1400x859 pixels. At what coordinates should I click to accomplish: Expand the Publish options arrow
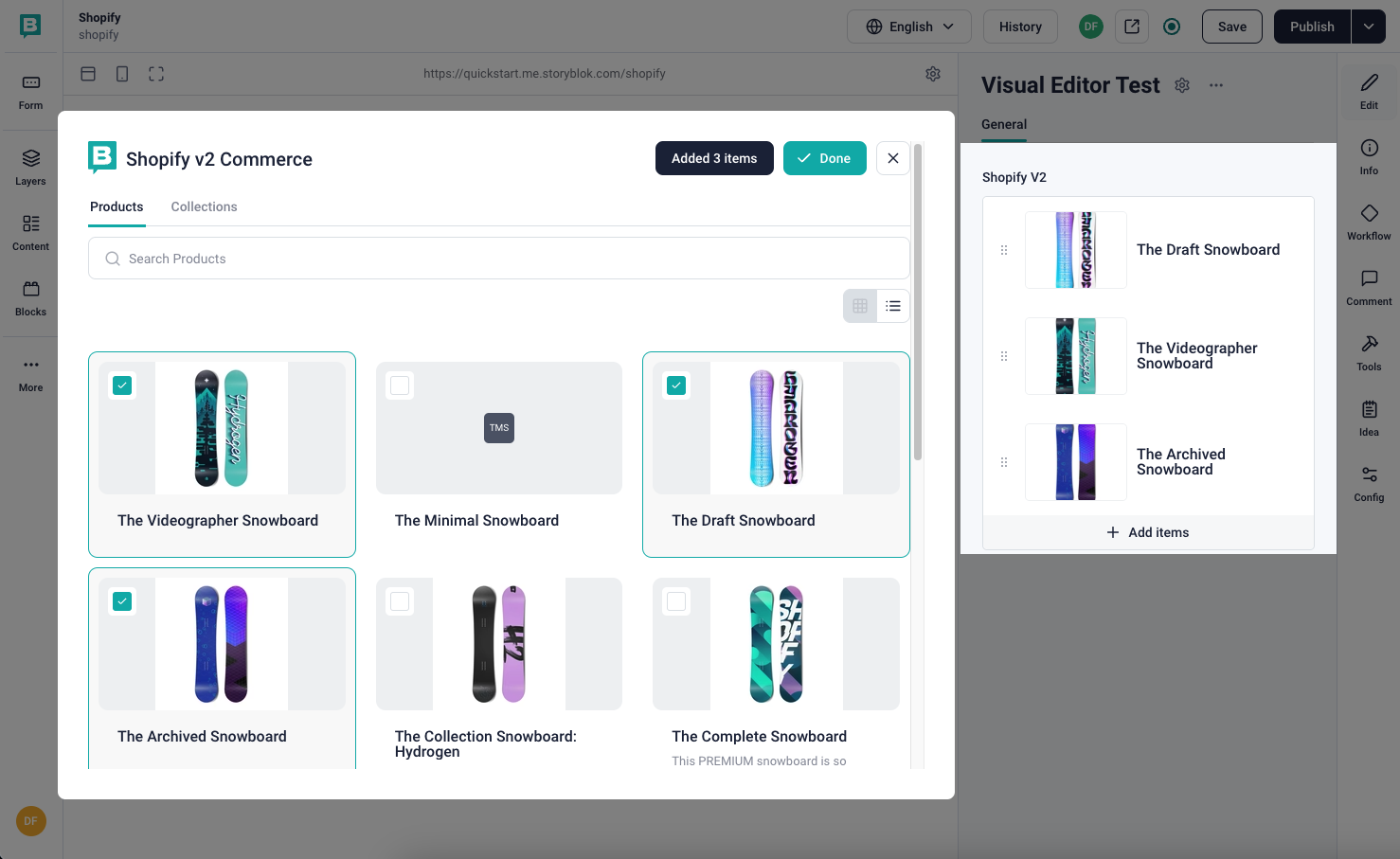tap(1369, 27)
